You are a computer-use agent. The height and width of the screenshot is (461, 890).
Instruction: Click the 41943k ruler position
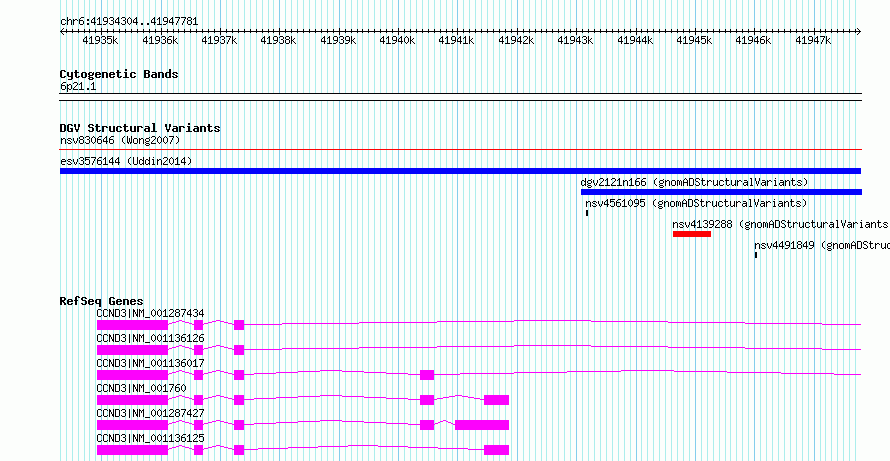pyautogui.click(x=576, y=40)
